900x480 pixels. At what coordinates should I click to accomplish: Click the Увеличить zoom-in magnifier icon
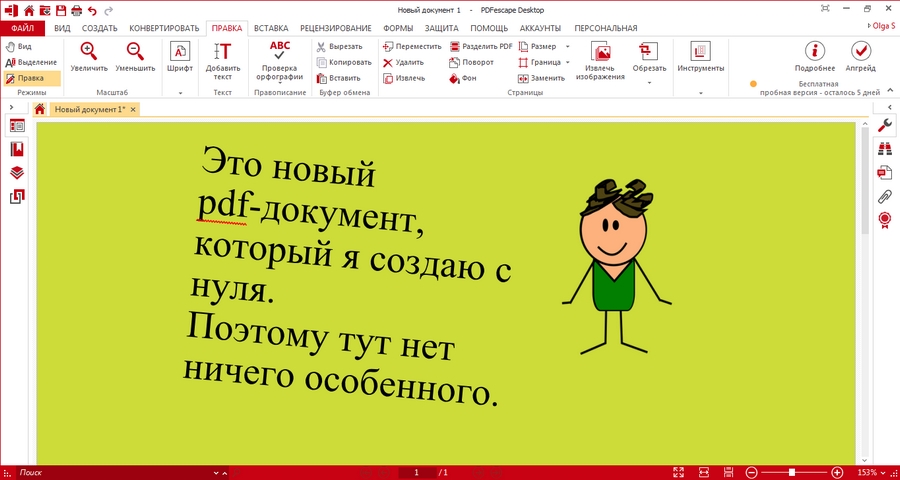click(x=89, y=52)
